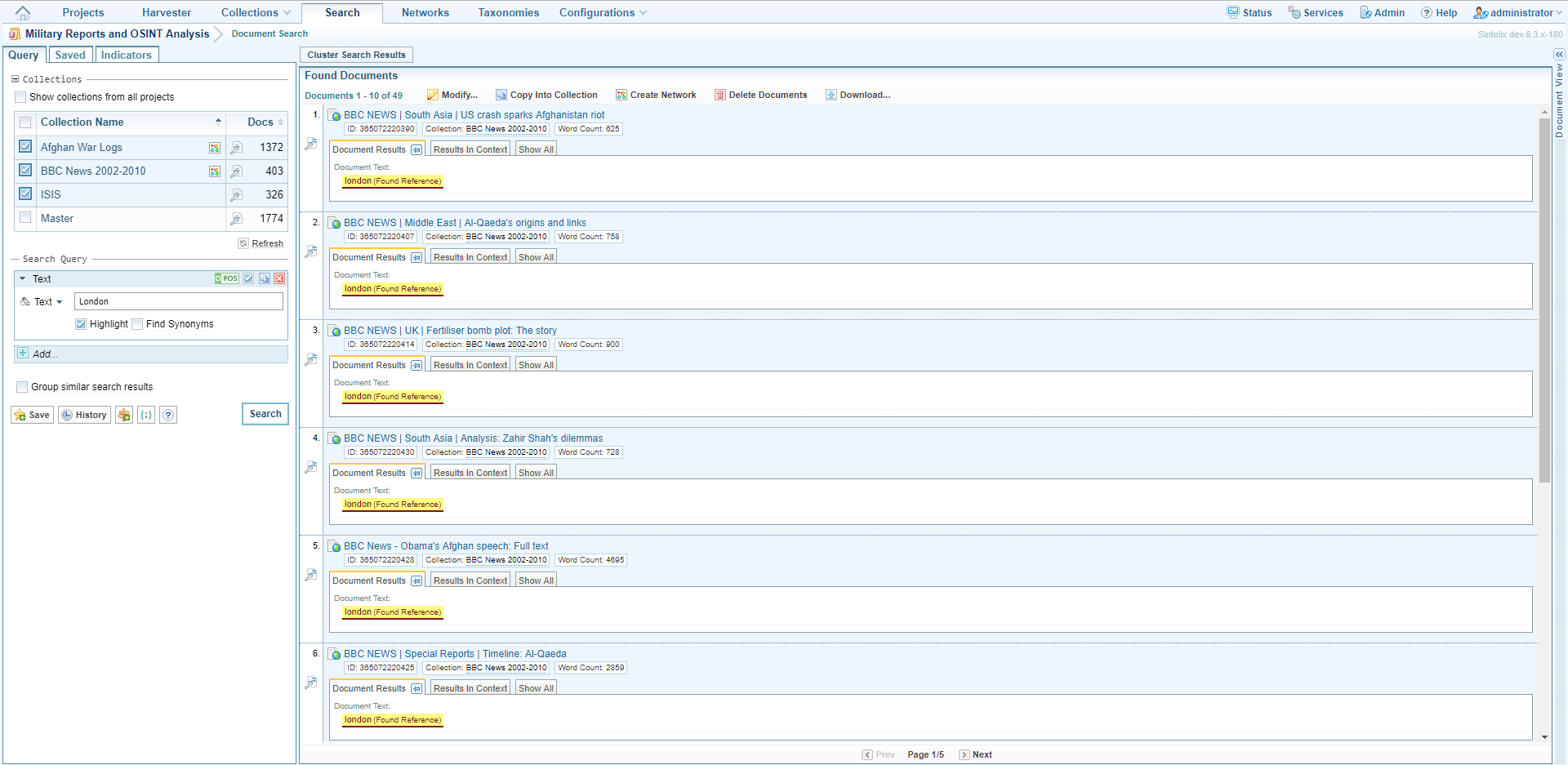Collapse the Text query section triangle
Image resolution: width=1568 pixels, height=765 pixels.
point(23,279)
